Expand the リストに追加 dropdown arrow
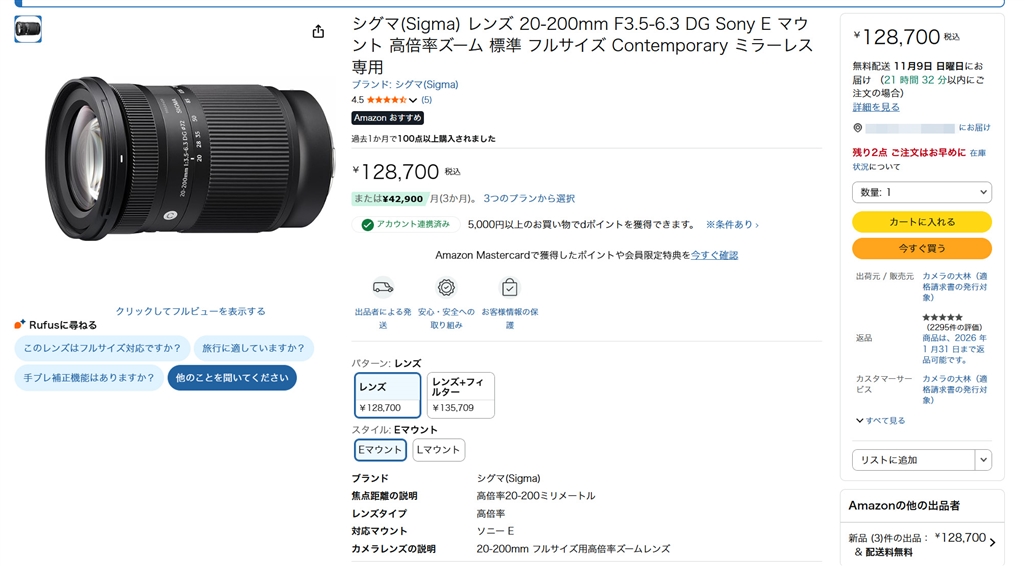1024x566 pixels. pyautogui.click(x=983, y=460)
